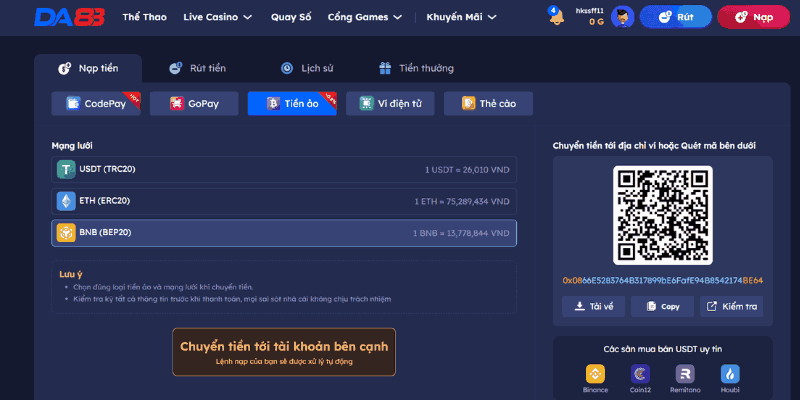The height and width of the screenshot is (400, 800).
Task: Click the GoPay icon
Action: point(177,104)
